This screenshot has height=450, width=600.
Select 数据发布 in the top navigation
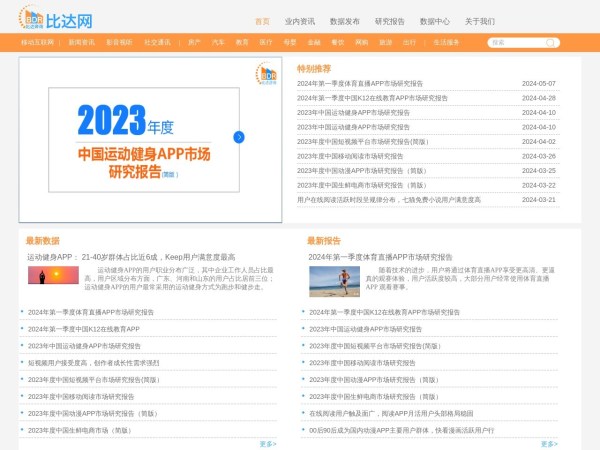point(344,21)
